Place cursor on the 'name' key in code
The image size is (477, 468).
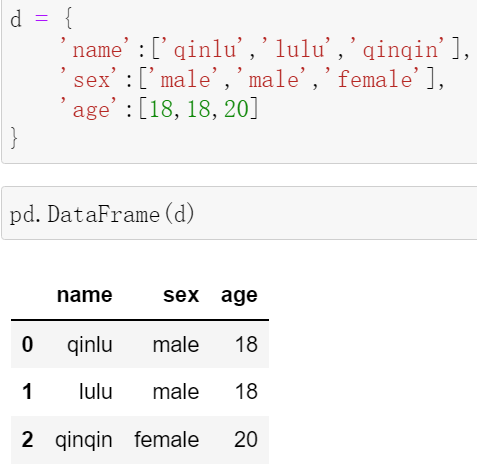[x=95, y=49]
